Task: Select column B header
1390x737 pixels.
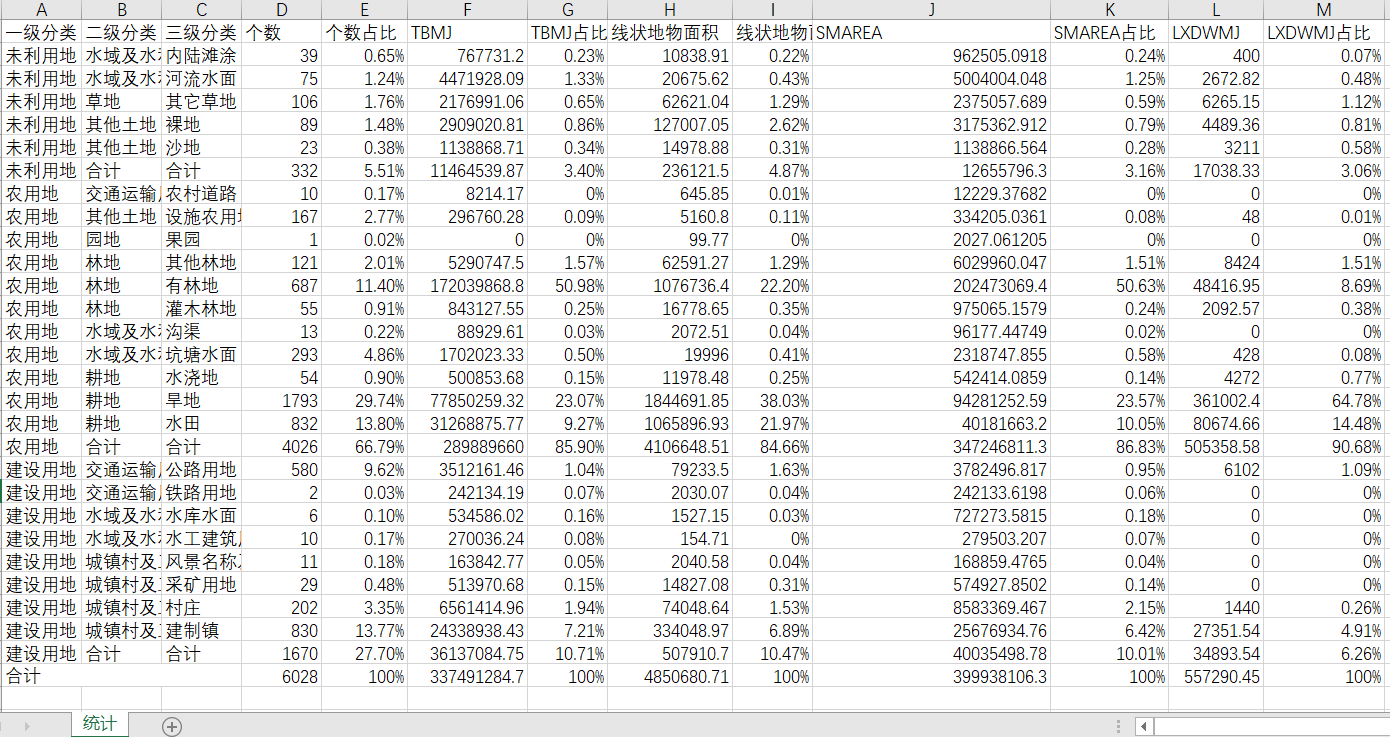Action: (121, 10)
